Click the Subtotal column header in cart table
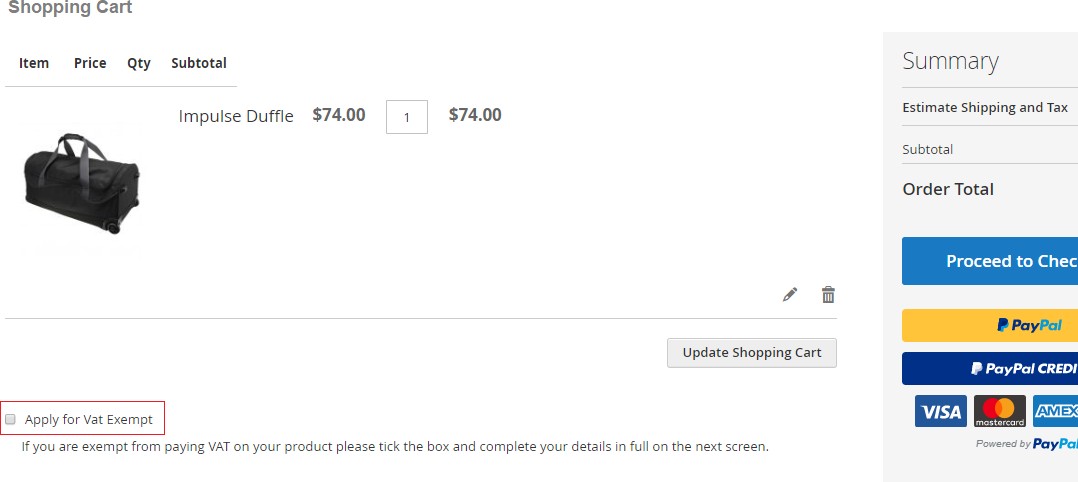1078x482 pixels. 199,63
